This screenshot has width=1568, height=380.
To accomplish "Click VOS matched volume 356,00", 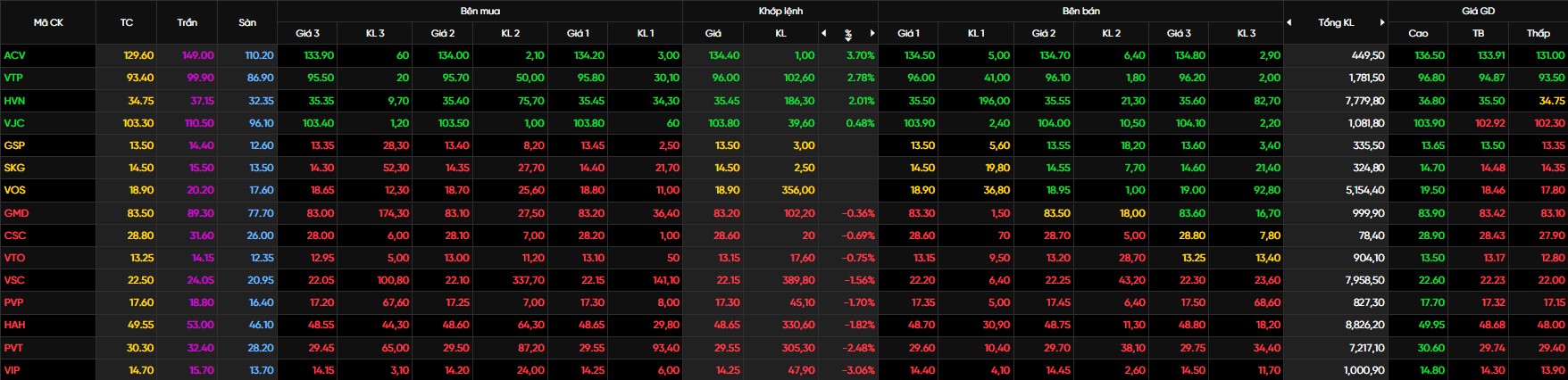I will pos(798,190).
